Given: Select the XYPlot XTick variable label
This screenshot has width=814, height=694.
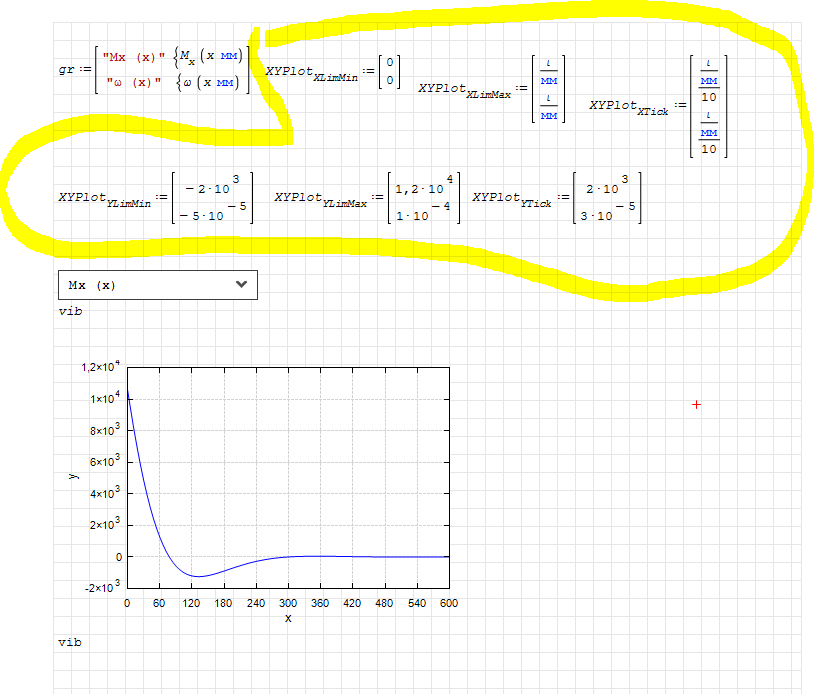Looking at the screenshot, I should coord(630,107).
